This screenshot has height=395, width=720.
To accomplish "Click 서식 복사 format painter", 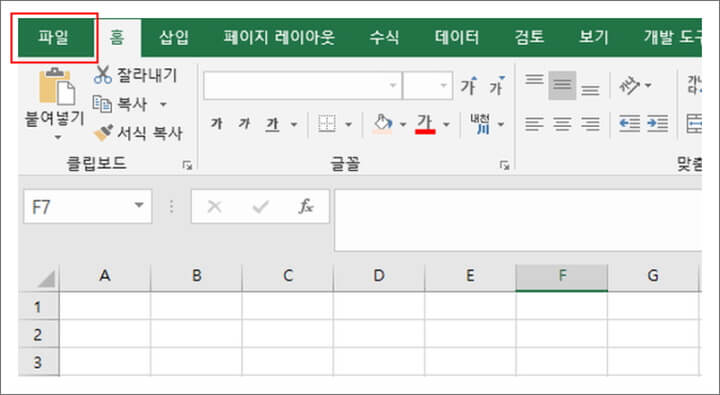I will click(138, 133).
